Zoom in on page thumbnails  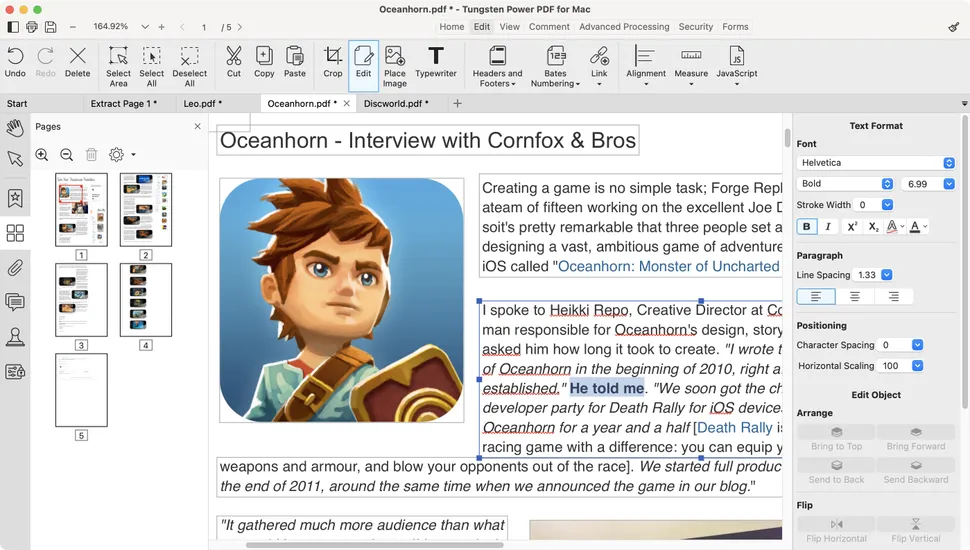pyautogui.click(x=42, y=155)
